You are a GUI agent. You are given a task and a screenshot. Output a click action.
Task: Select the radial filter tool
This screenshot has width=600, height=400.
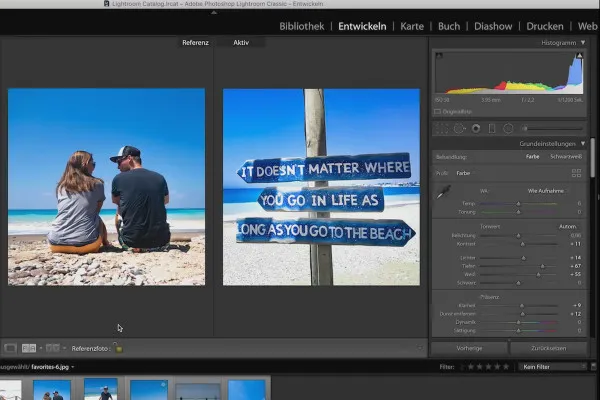(507, 128)
